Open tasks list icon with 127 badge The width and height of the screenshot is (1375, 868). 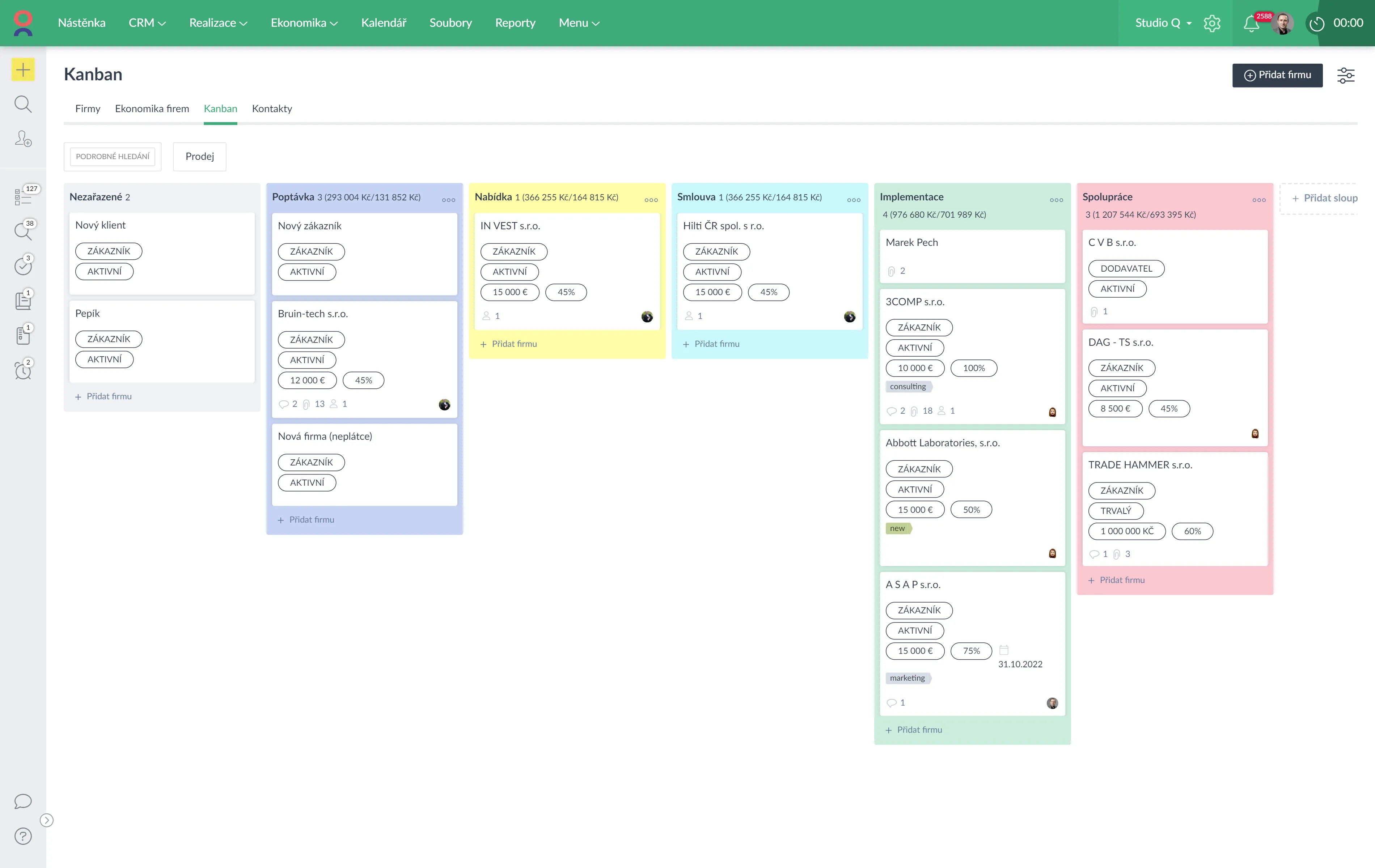(x=23, y=196)
